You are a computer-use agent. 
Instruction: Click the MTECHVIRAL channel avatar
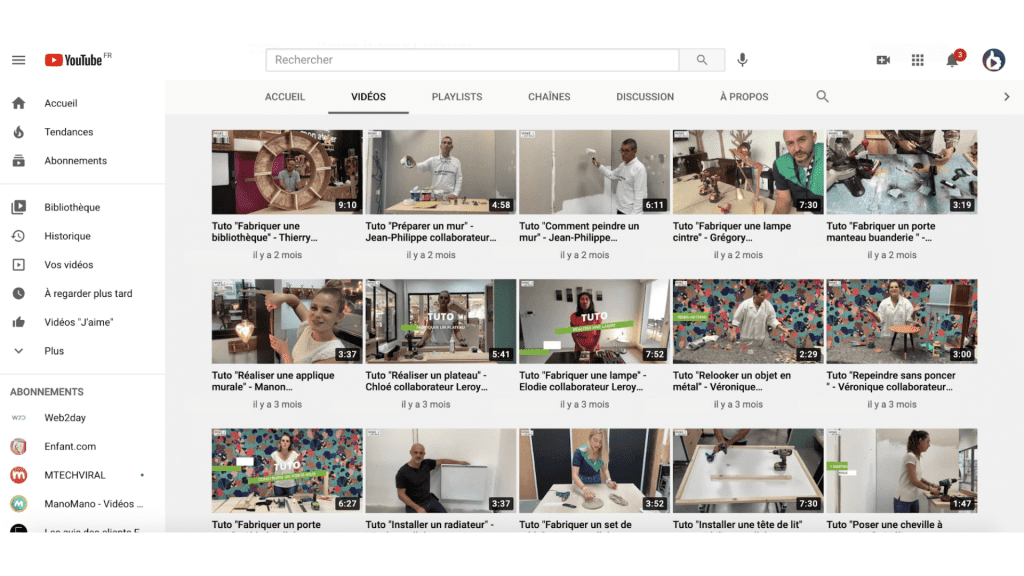[18, 475]
